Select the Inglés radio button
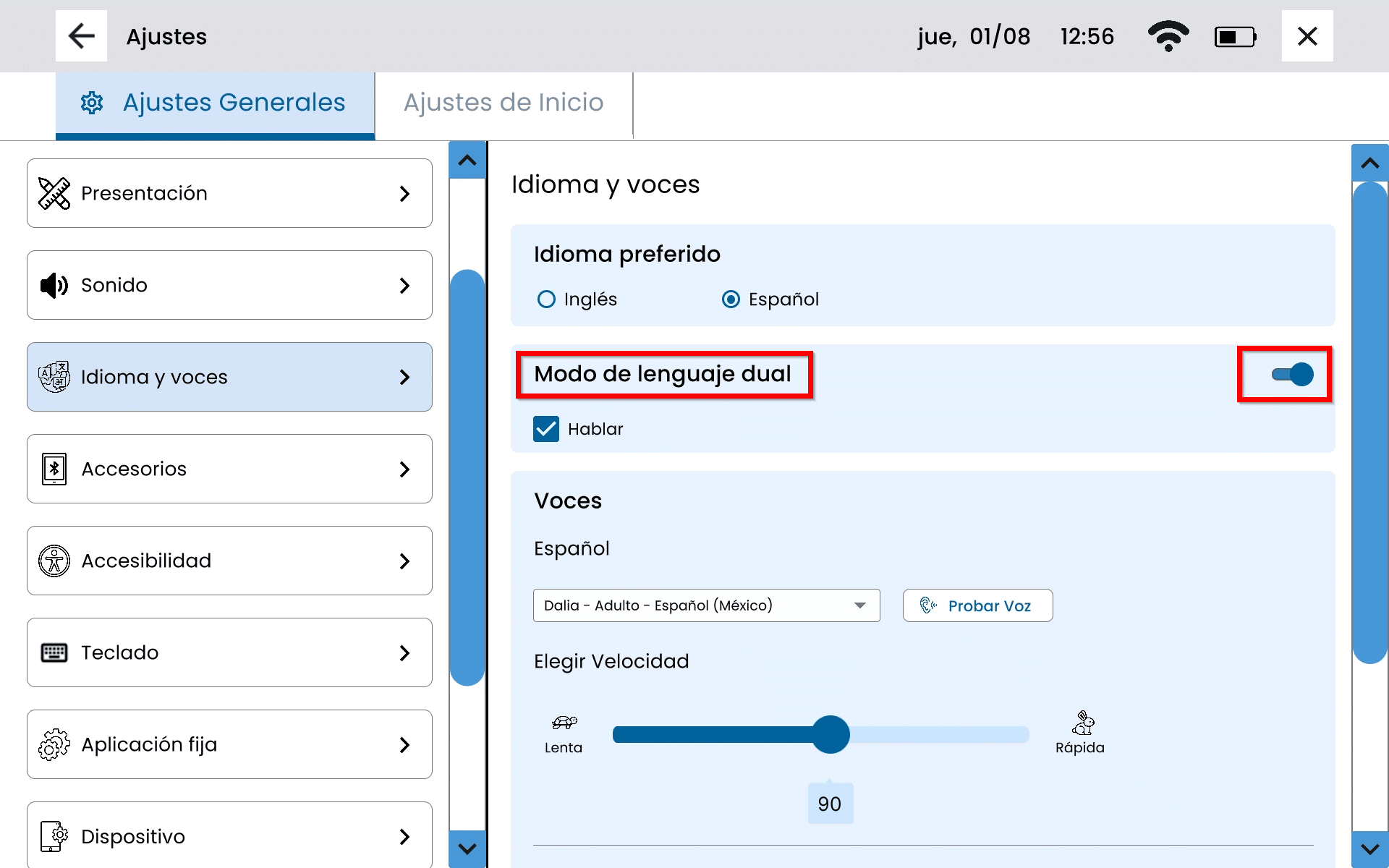Screen dimensions: 1389x868 546,299
